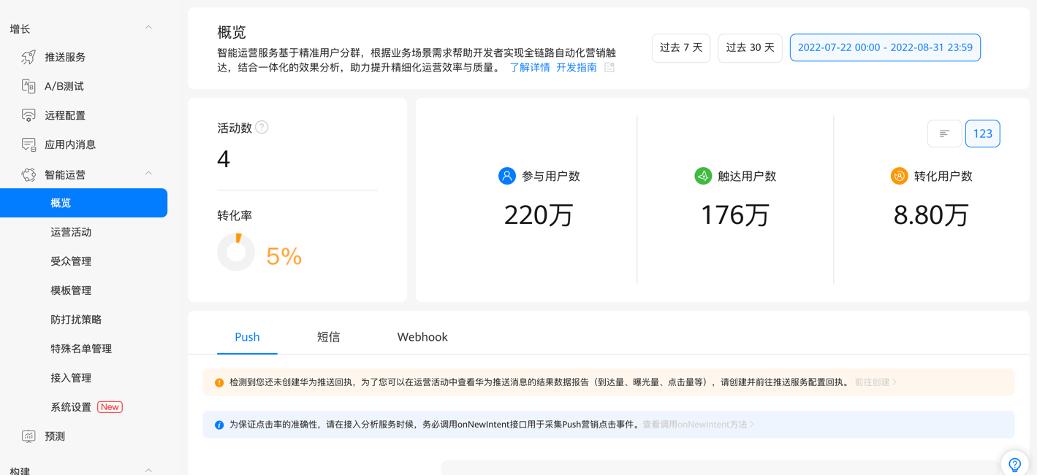The width and height of the screenshot is (1038, 476).
Task: Click the 预测 icon in sidebar
Action: pos(28,436)
